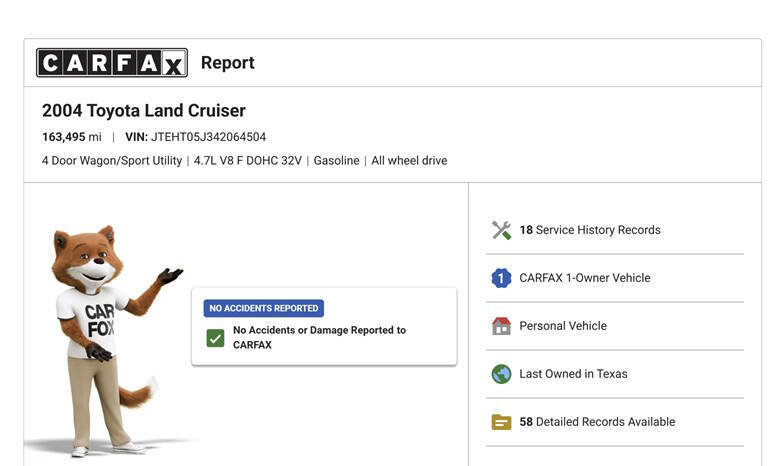Select the Personal Vehicle row
The width and height of the screenshot is (782, 466).
(x=615, y=326)
